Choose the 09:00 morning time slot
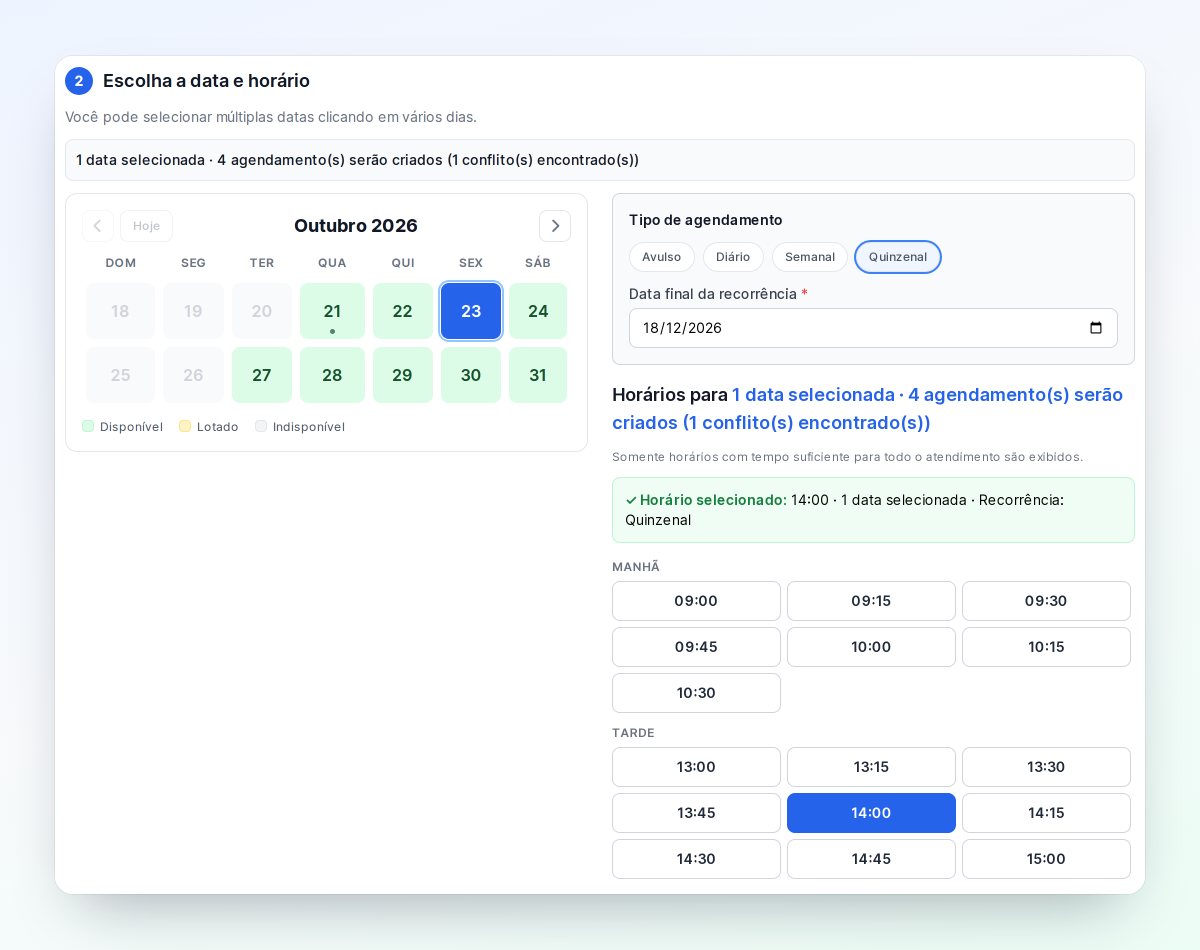 coord(696,601)
